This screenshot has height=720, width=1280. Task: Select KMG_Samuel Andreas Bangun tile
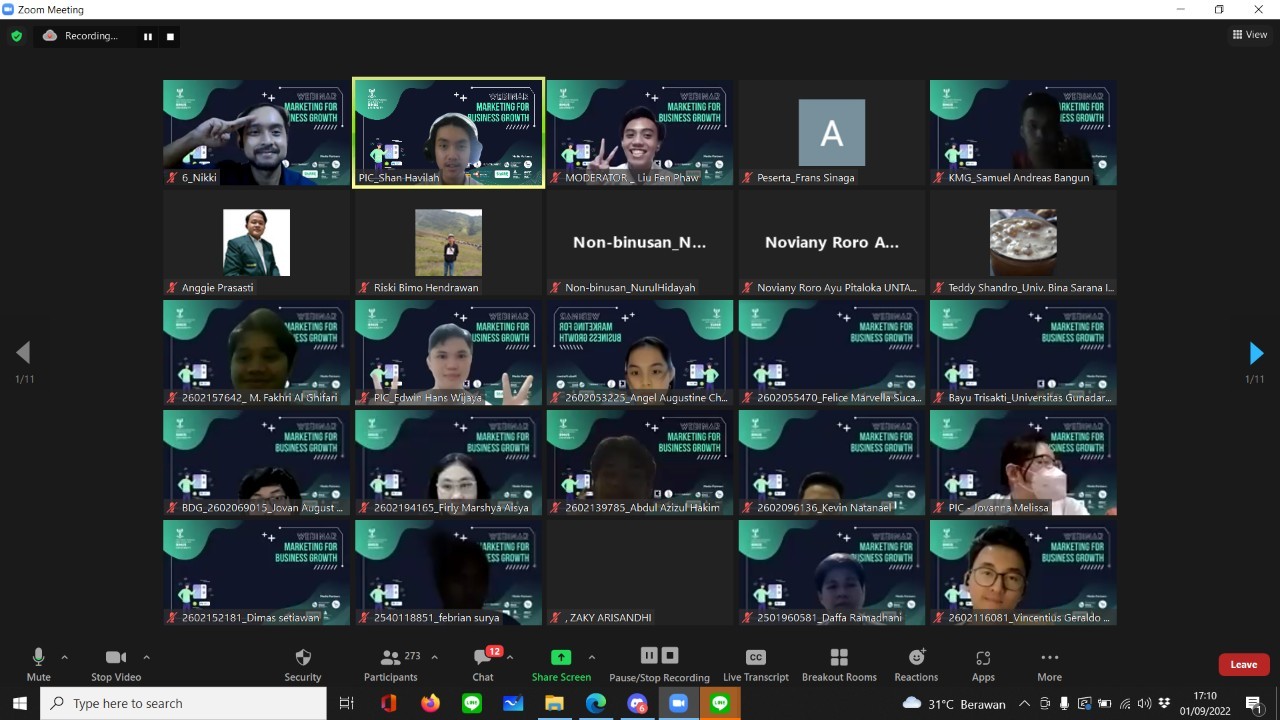[x=1023, y=133]
